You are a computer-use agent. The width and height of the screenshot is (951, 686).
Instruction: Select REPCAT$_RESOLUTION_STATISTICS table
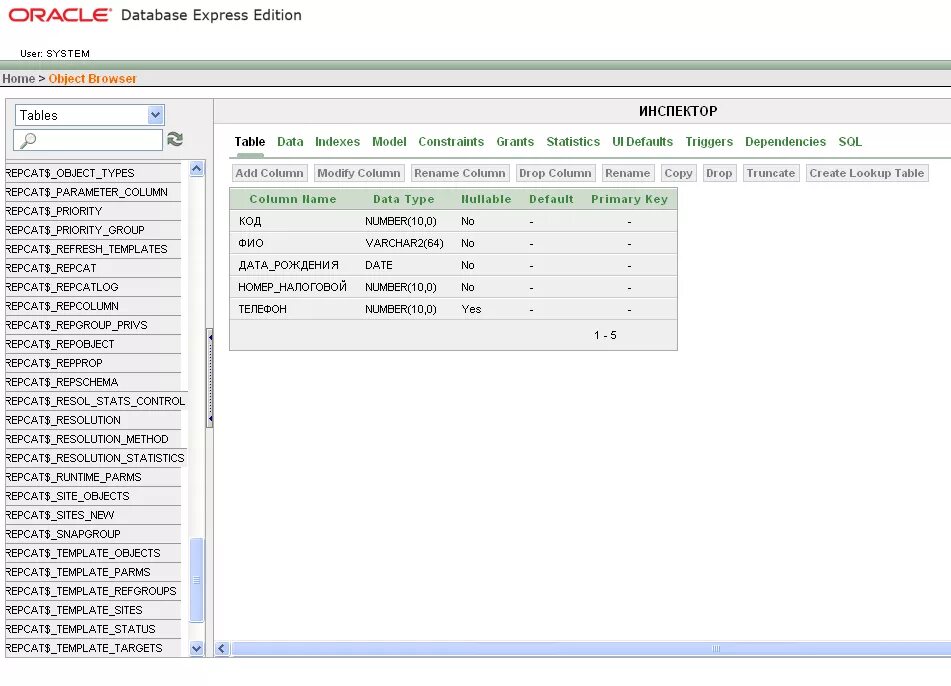[95, 458]
